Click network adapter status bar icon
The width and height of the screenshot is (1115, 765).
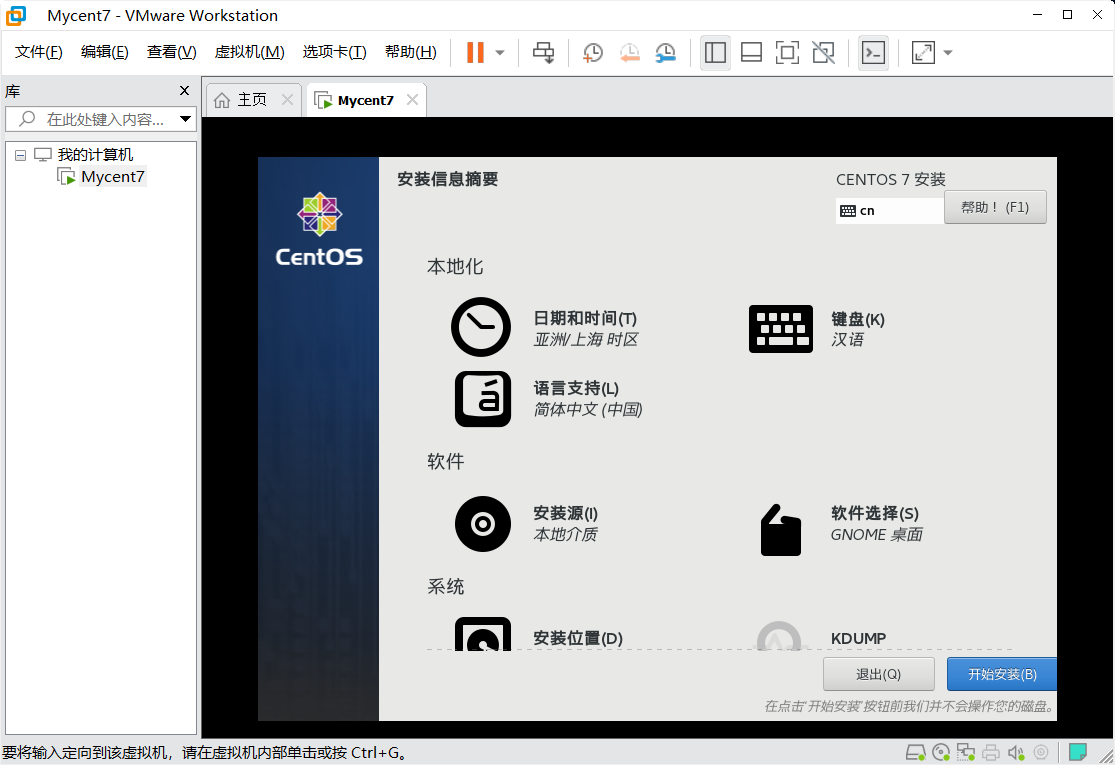click(966, 752)
